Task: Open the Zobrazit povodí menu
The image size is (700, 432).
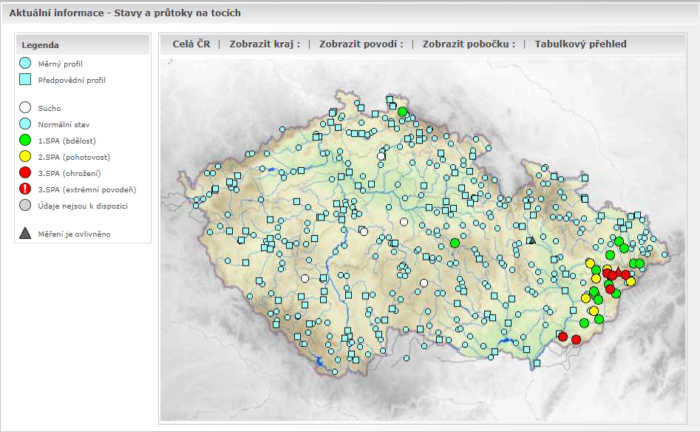Action: pyautogui.click(x=361, y=44)
